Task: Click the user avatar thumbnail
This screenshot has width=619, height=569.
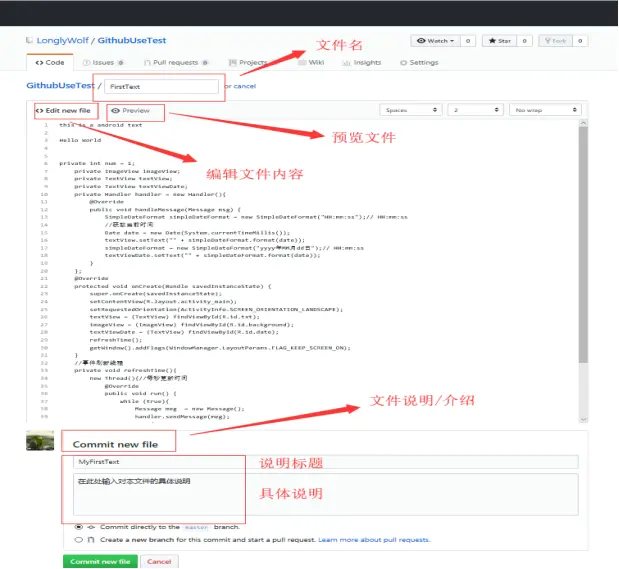Action: (40, 440)
